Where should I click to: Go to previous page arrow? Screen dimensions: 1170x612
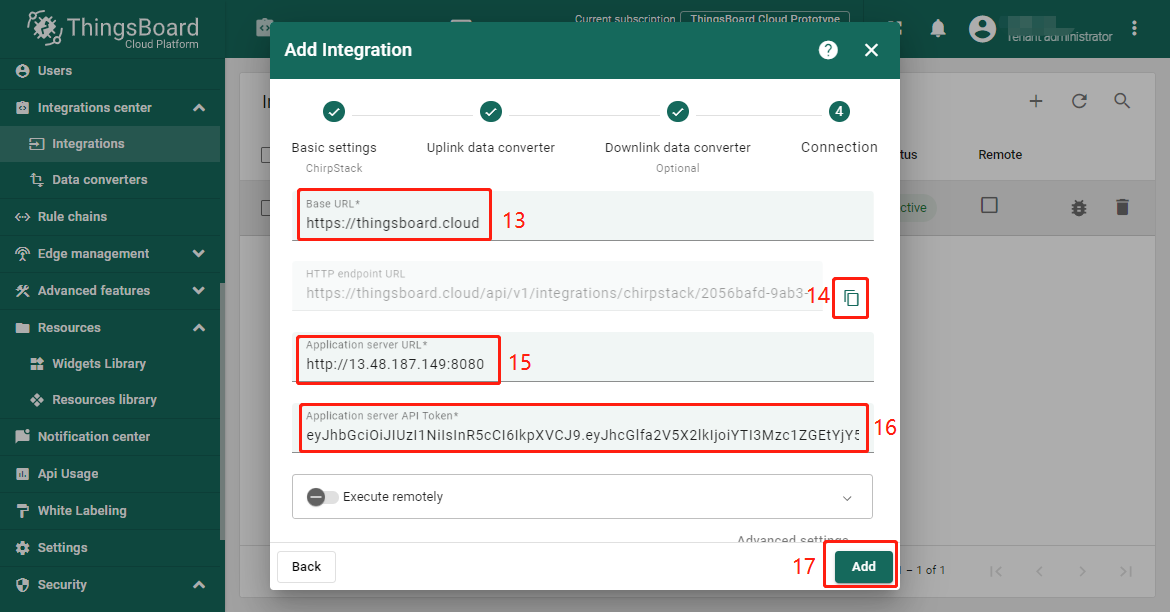[1039, 571]
